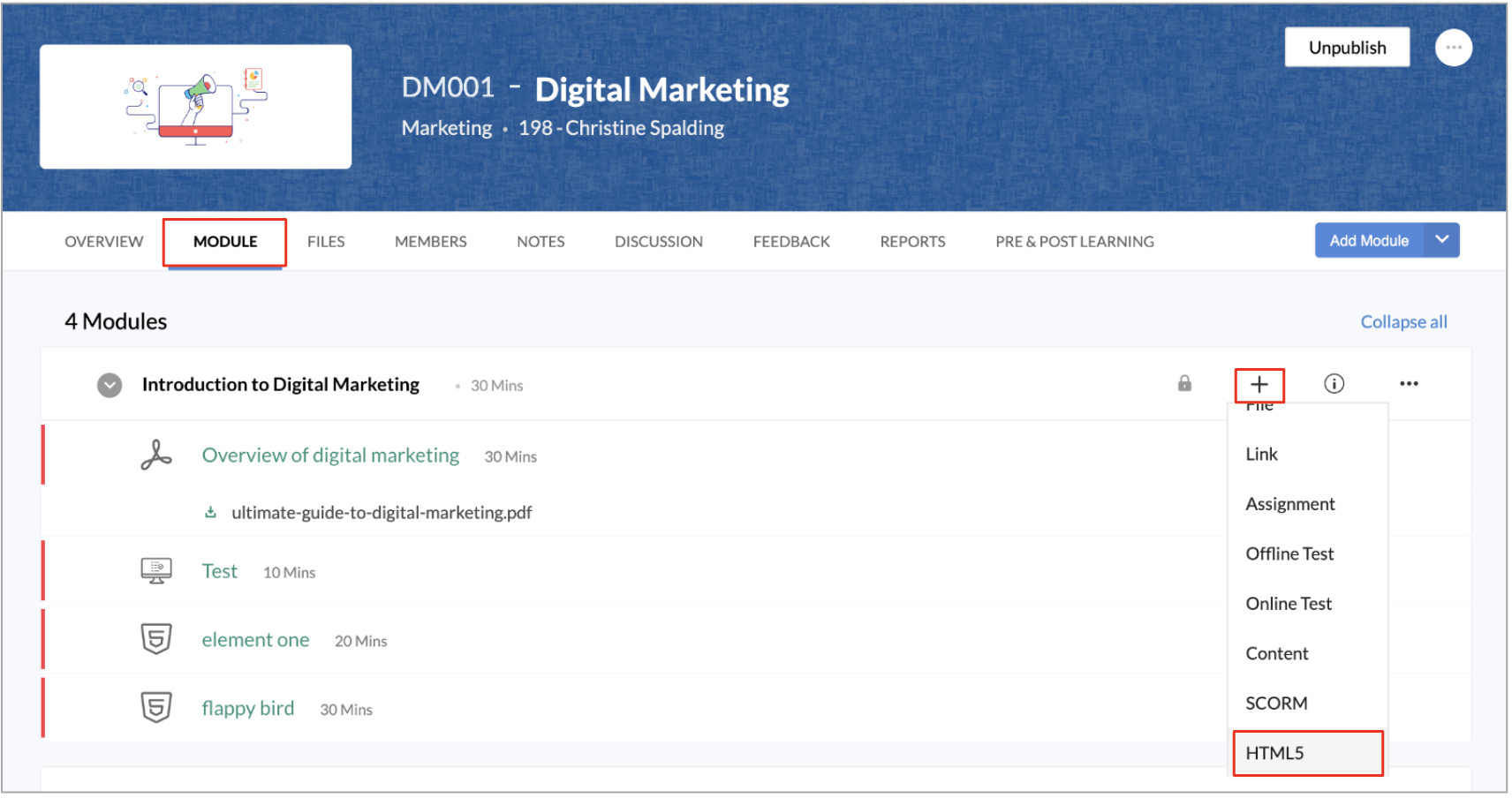Viewport: 1512px width, 798px height.
Task: Click the Introduction to Digital Marketing title
Action: tap(281, 385)
